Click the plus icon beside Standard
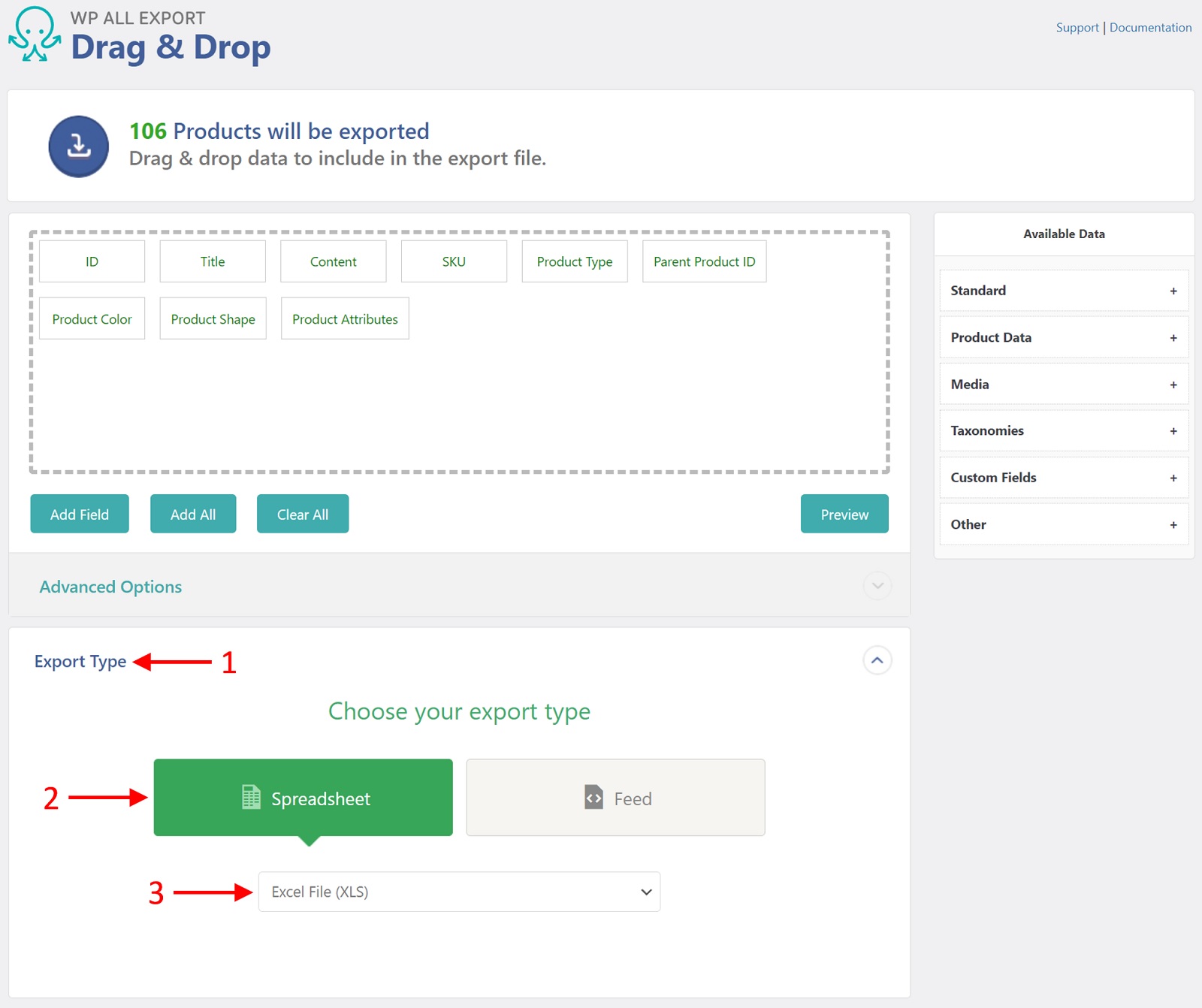This screenshot has height=1008, width=1202. tap(1173, 291)
